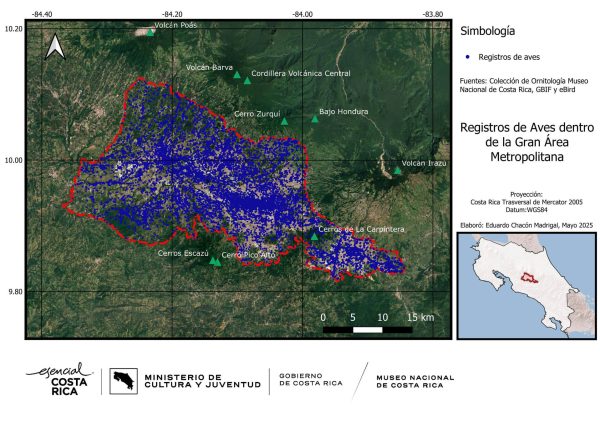The height and width of the screenshot is (422, 600).
Task: Click the Bajo Hondura triangle marker
Action: (x=315, y=119)
